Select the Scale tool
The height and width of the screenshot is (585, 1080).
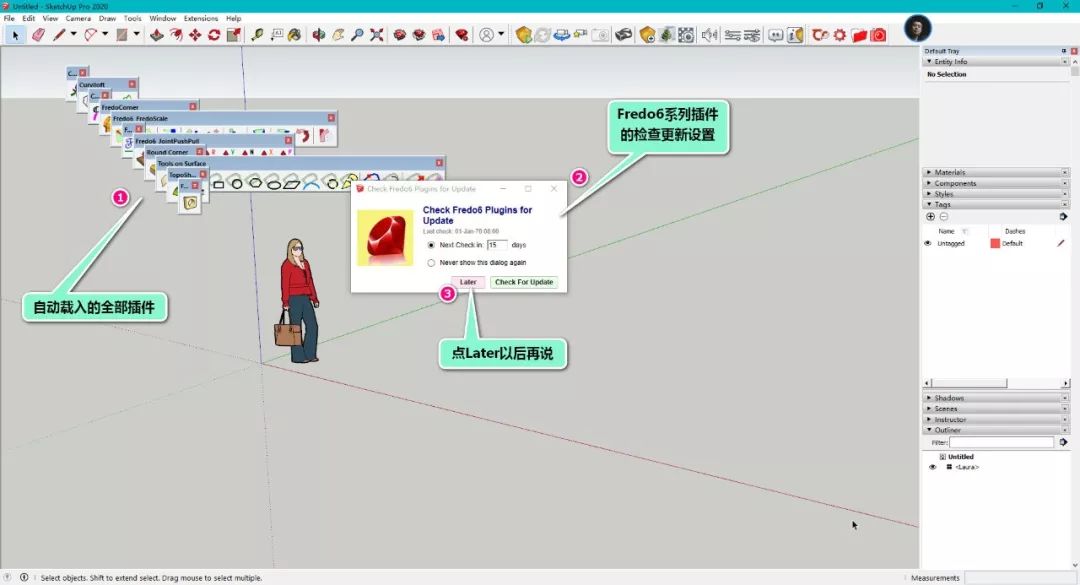[x=233, y=34]
